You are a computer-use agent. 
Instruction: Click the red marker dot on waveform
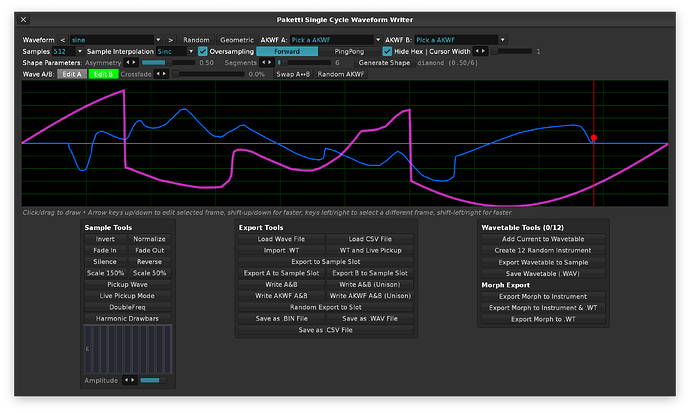(x=594, y=138)
